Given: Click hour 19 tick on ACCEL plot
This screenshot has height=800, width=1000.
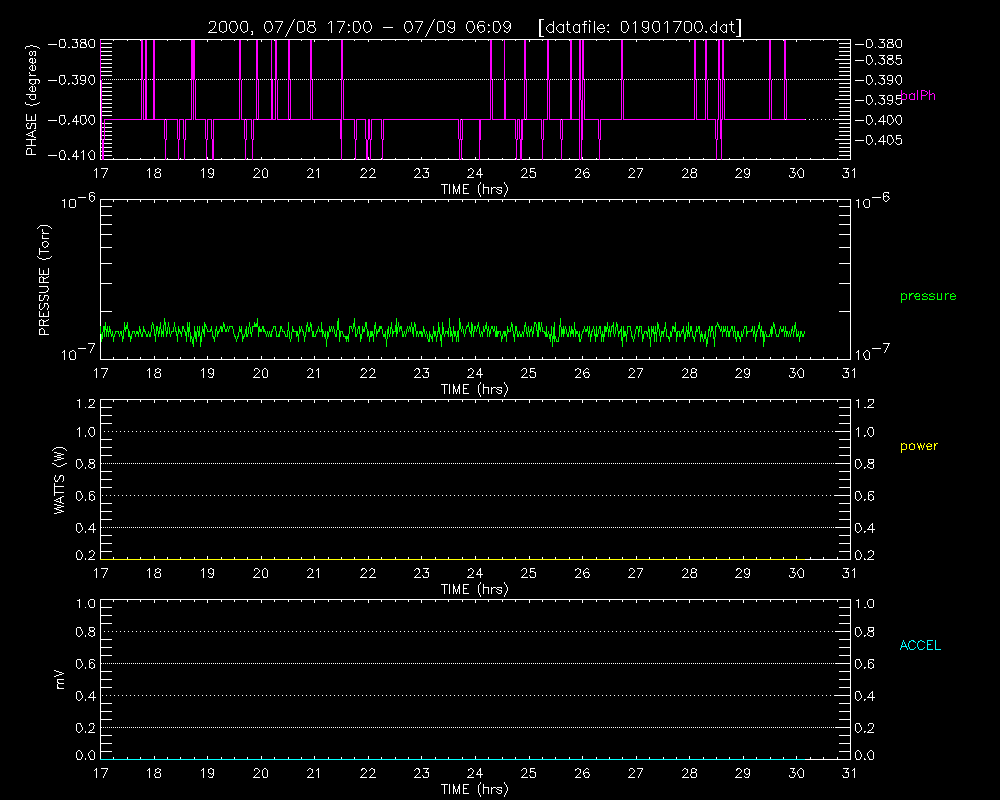Looking at the screenshot, I should pyautogui.click(x=207, y=773).
